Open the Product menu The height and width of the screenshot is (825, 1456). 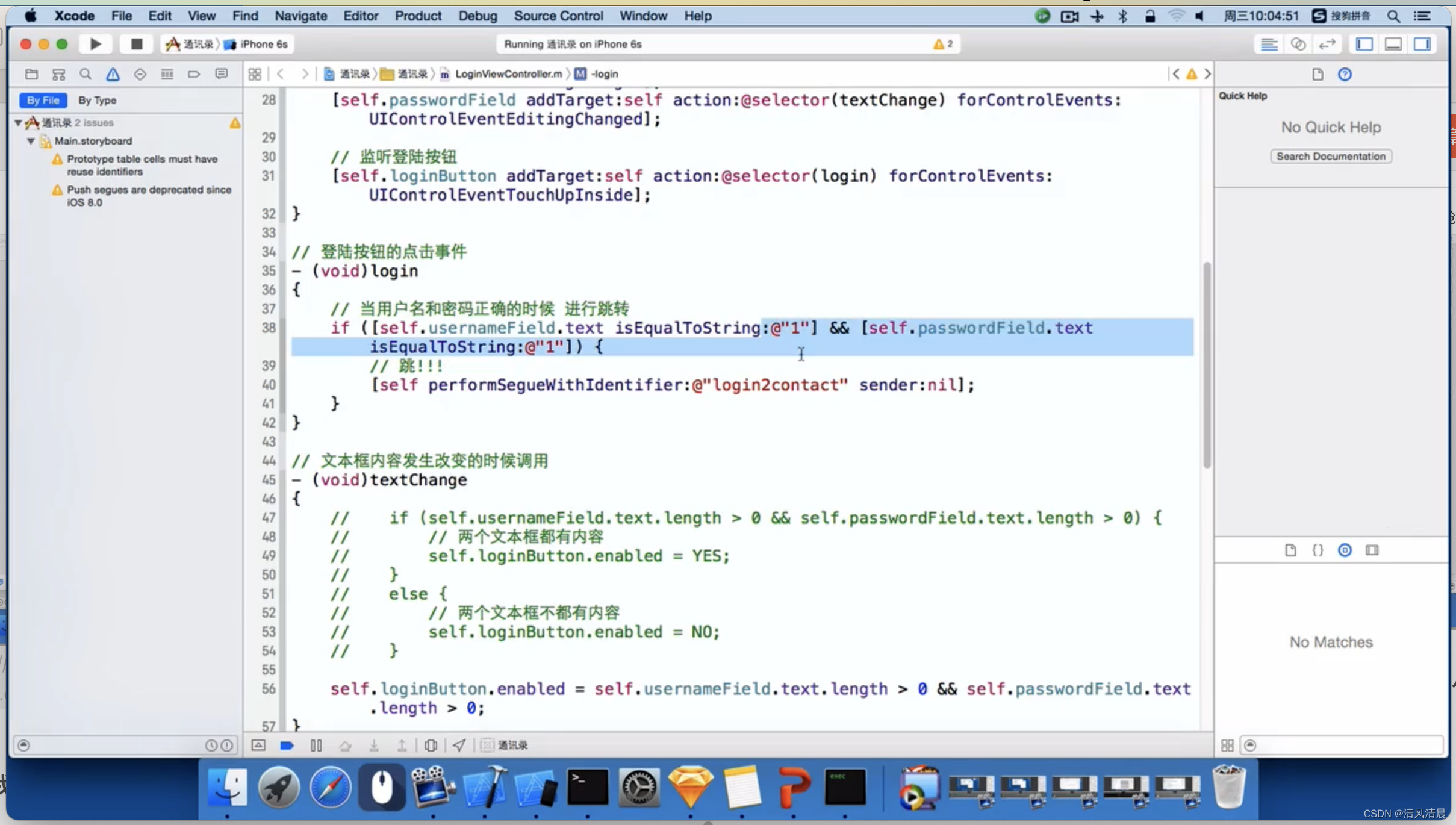pyautogui.click(x=418, y=16)
